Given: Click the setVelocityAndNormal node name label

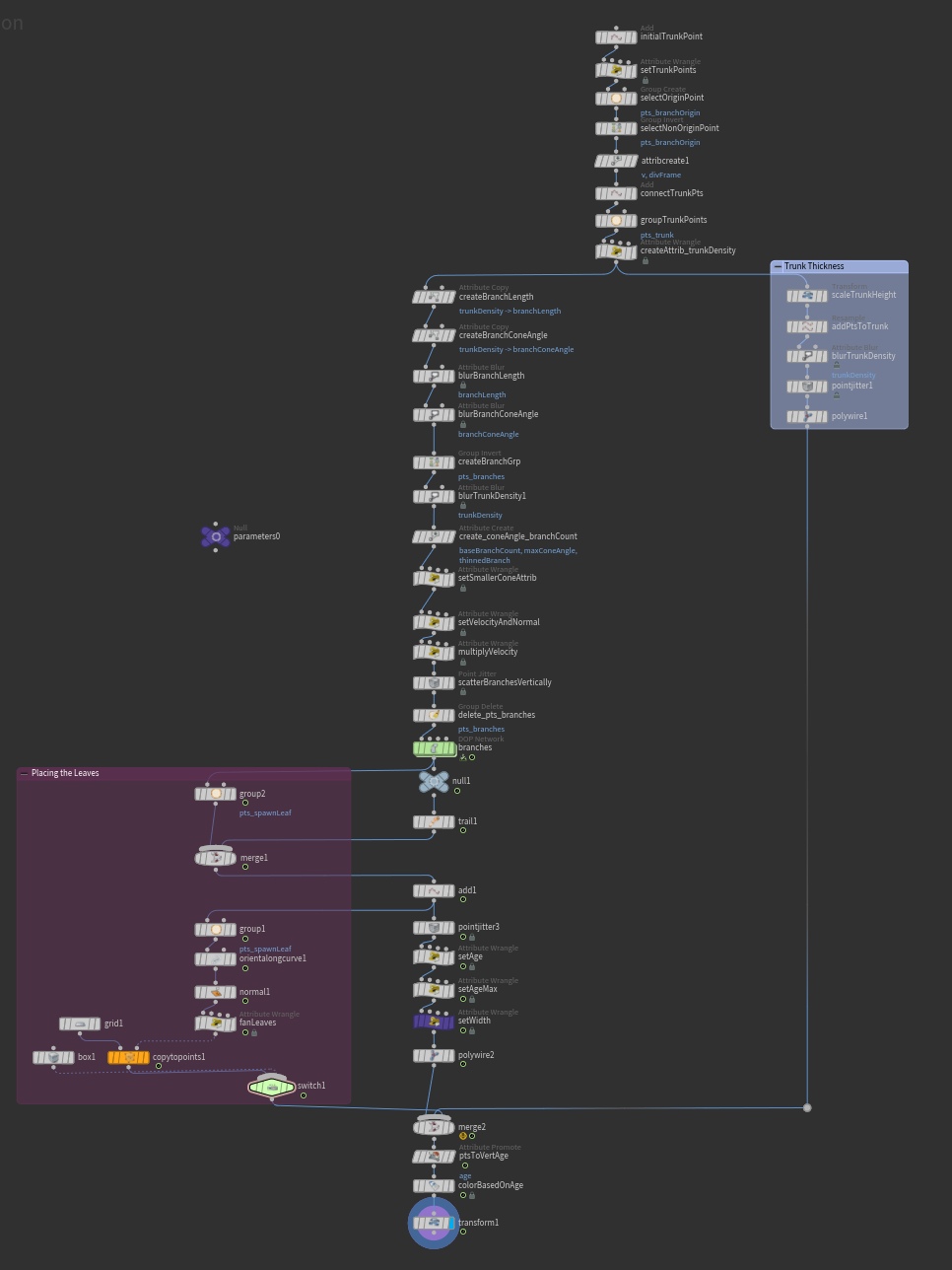Looking at the screenshot, I should [x=499, y=622].
